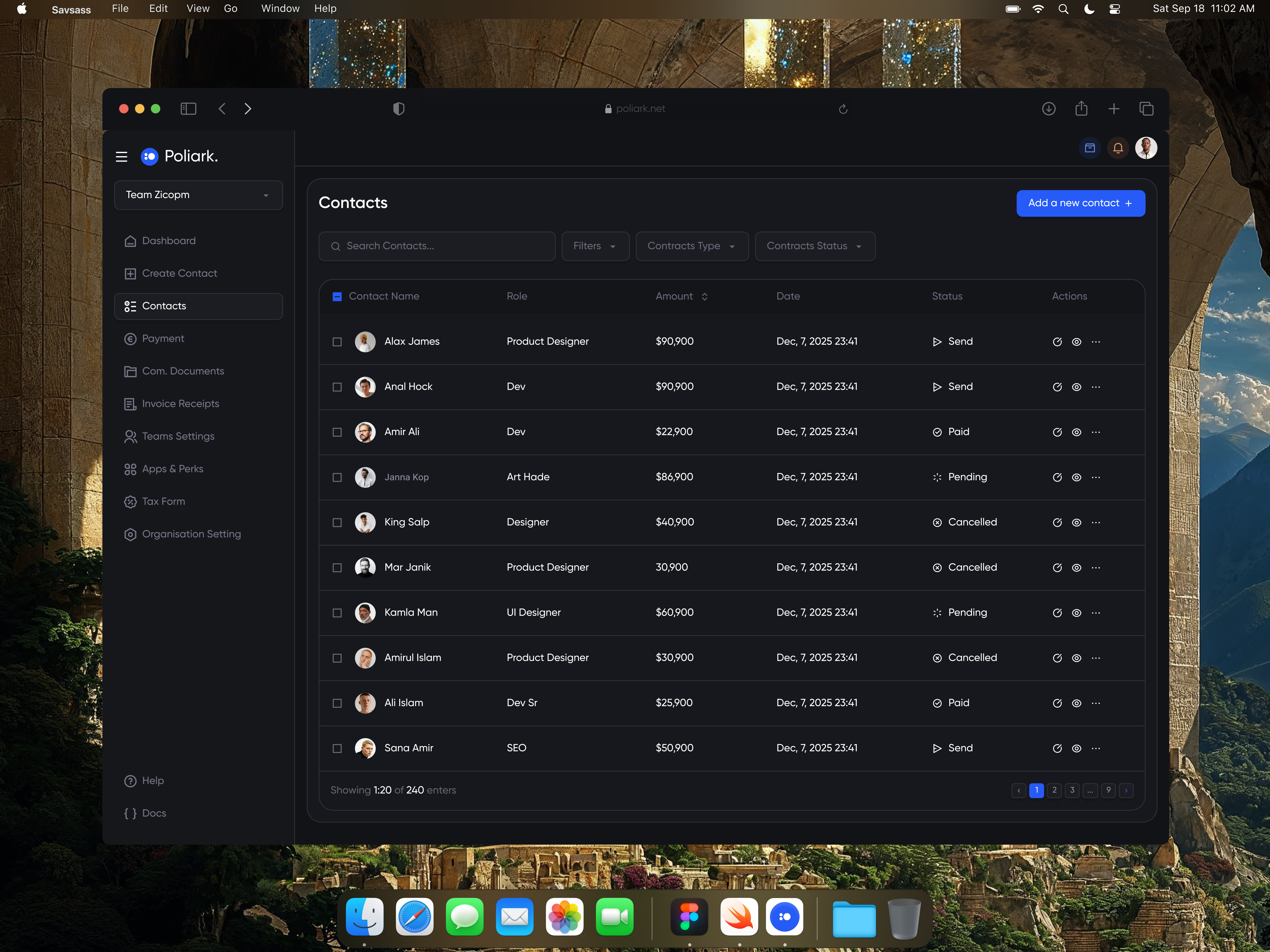Toggle the browser sidebar panel icon
The height and width of the screenshot is (952, 1270).
[x=188, y=108]
